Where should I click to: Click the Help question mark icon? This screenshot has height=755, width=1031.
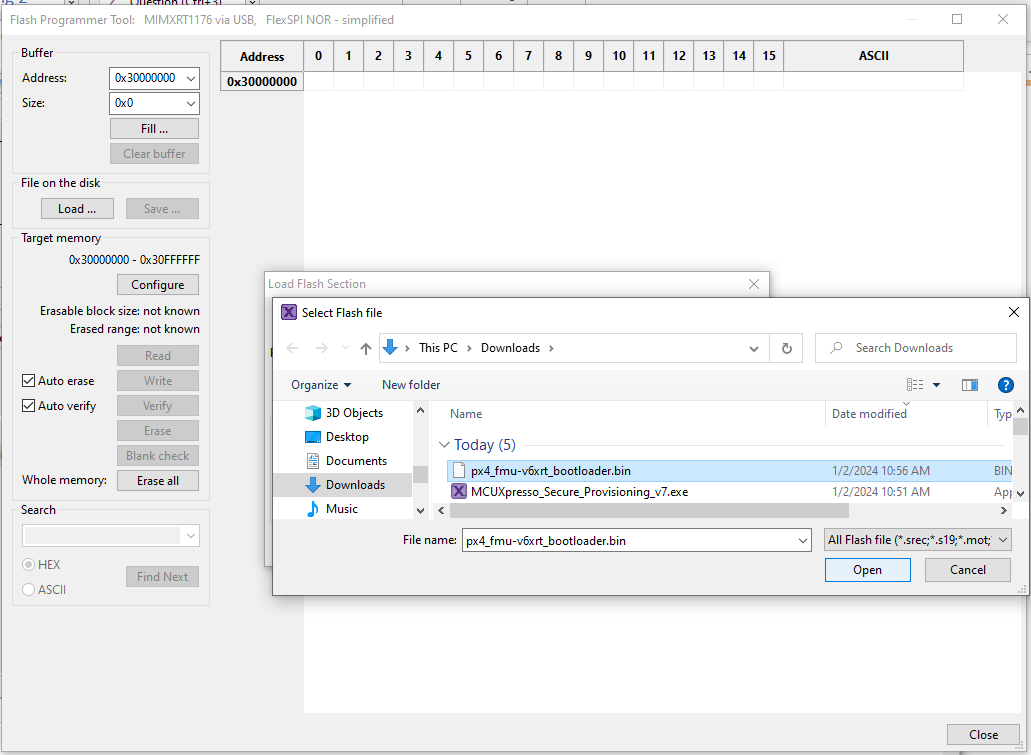(1005, 384)
